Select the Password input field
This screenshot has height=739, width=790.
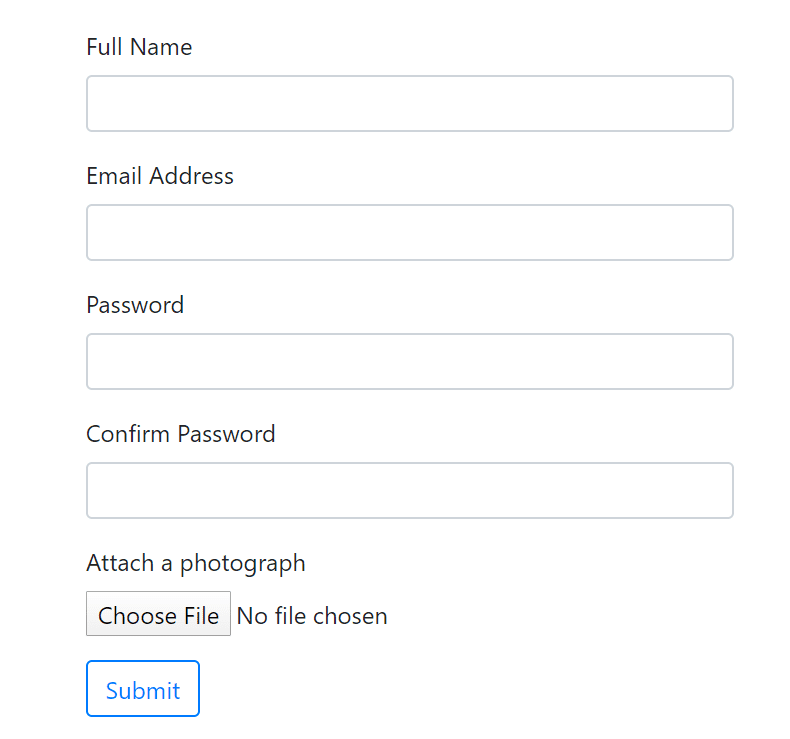point(409,361)
